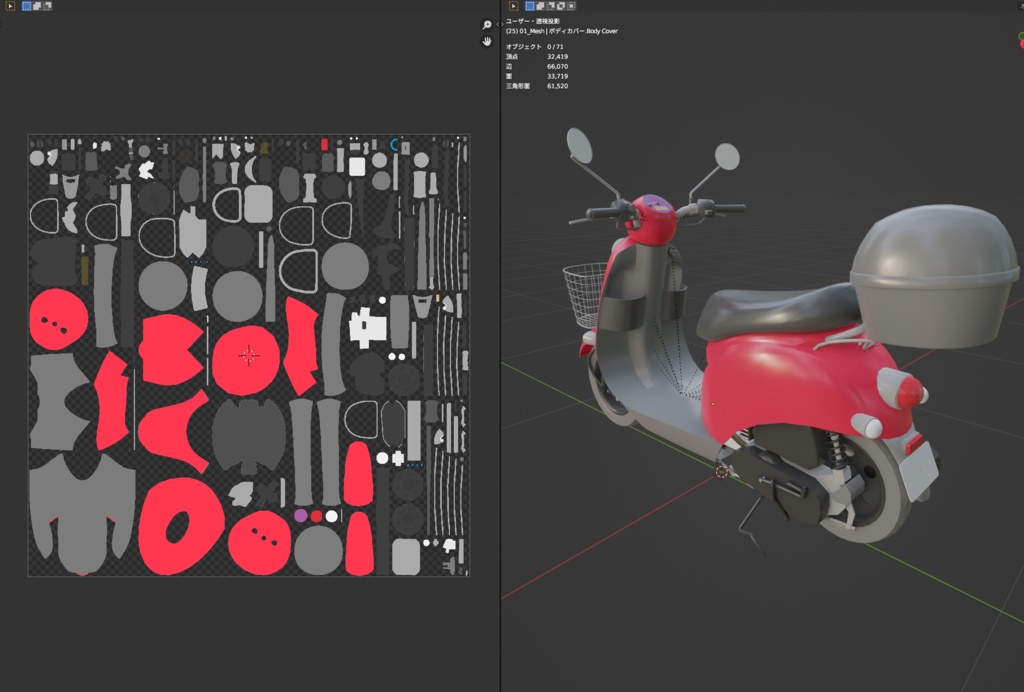Click the purple dot in the UV map
This screenshot has width=1024, height=692.
(x=300, y=516)
